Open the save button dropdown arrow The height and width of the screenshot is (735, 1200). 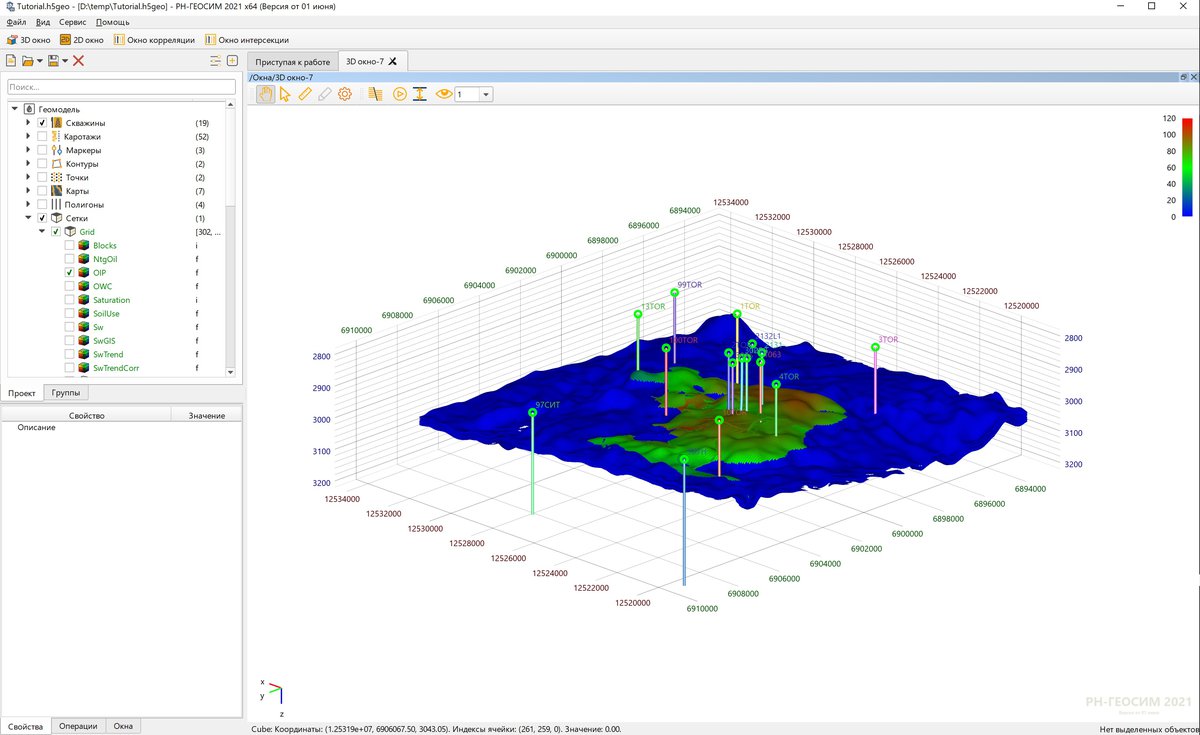click(x=66, y=60)
